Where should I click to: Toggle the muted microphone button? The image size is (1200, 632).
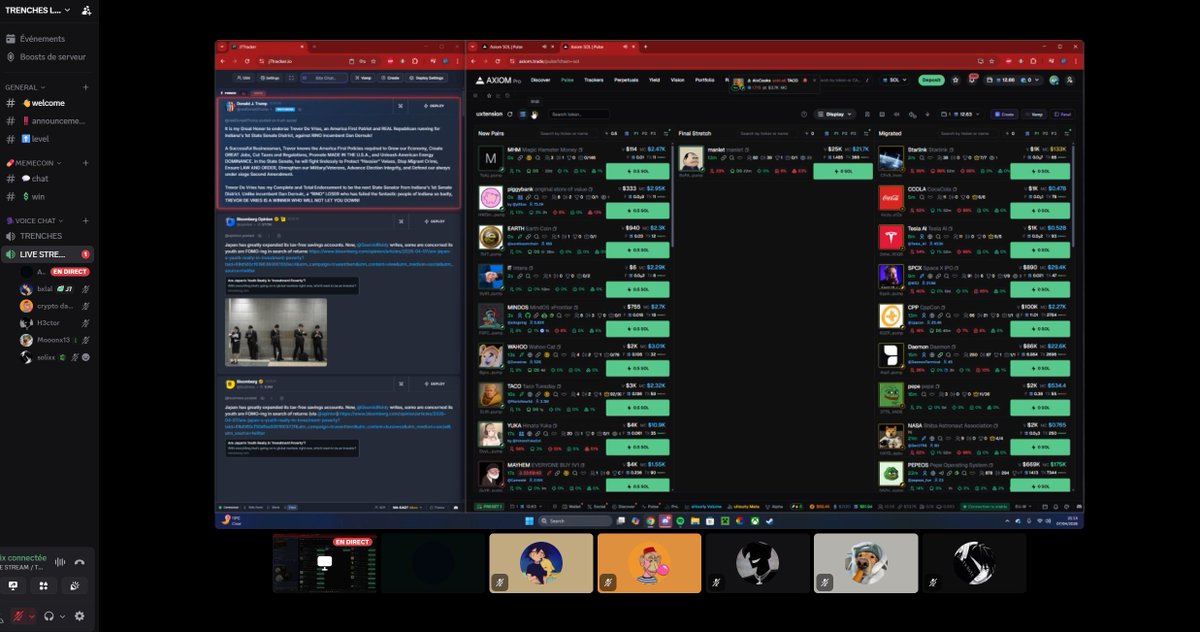click(16, 616)
